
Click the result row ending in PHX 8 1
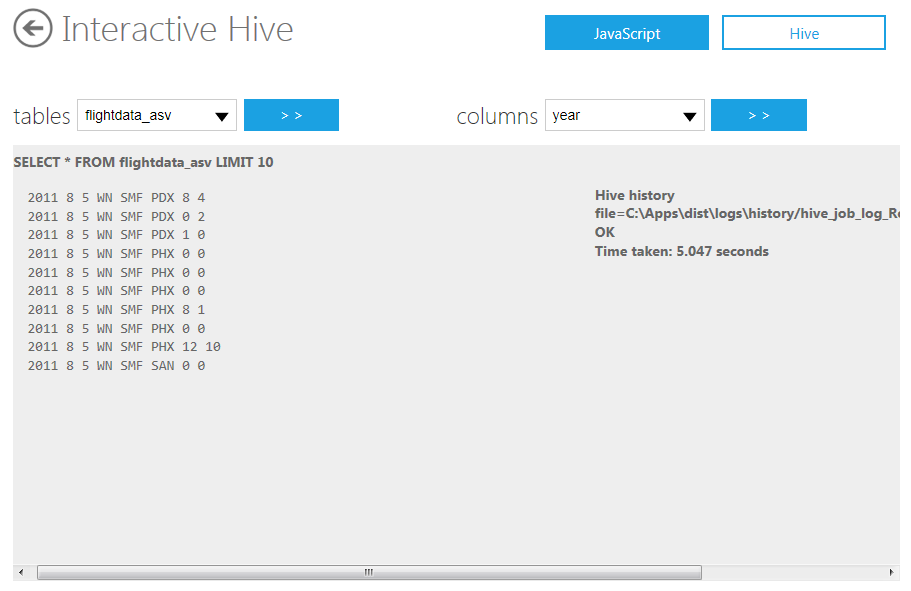click(x=116, y=310)
